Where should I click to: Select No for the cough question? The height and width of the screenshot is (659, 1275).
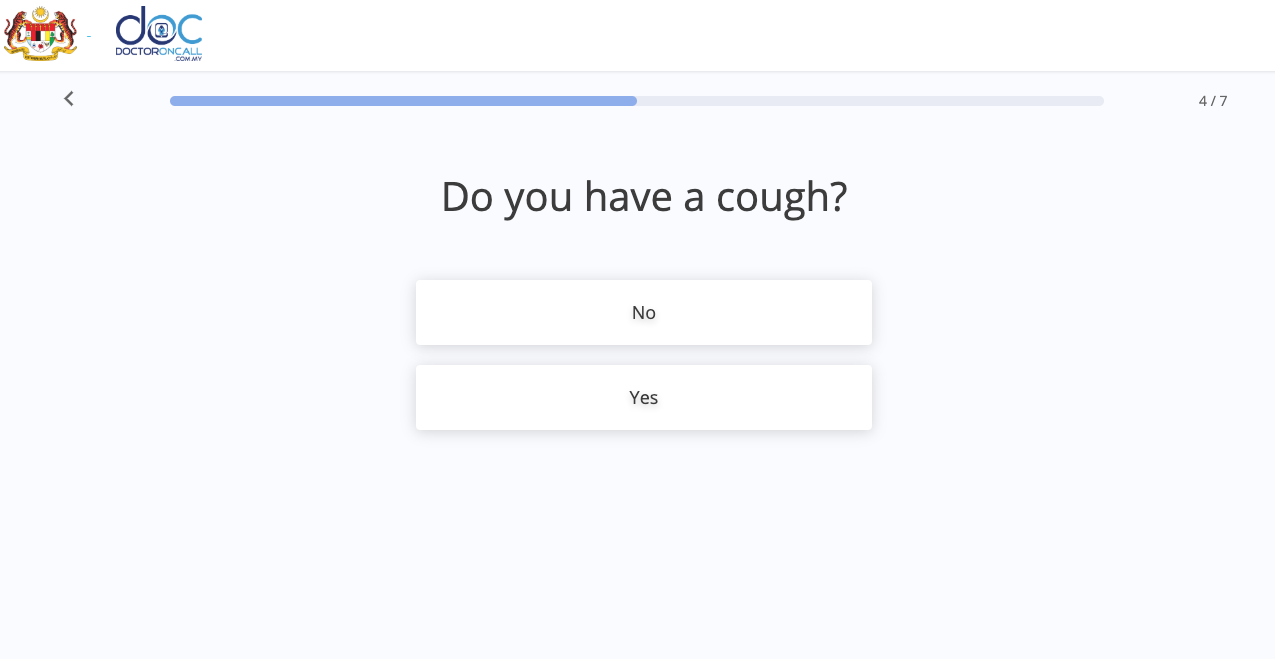click(x=644, y=313)
